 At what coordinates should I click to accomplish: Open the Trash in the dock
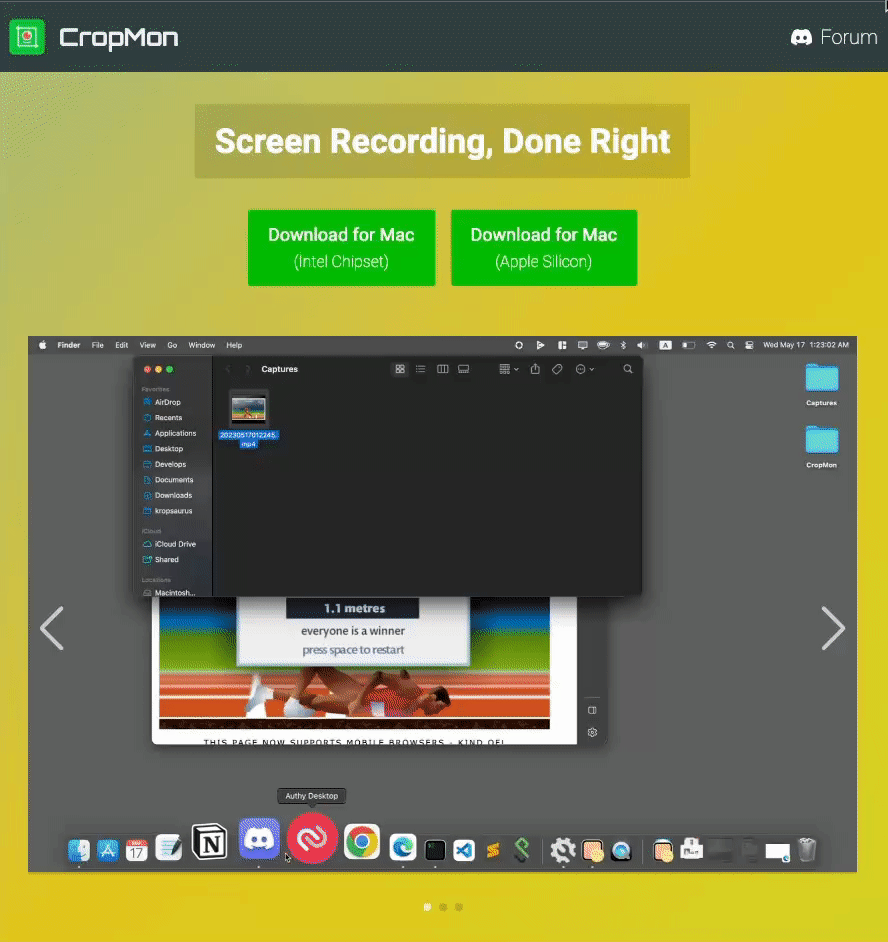[x=807, y=850]
